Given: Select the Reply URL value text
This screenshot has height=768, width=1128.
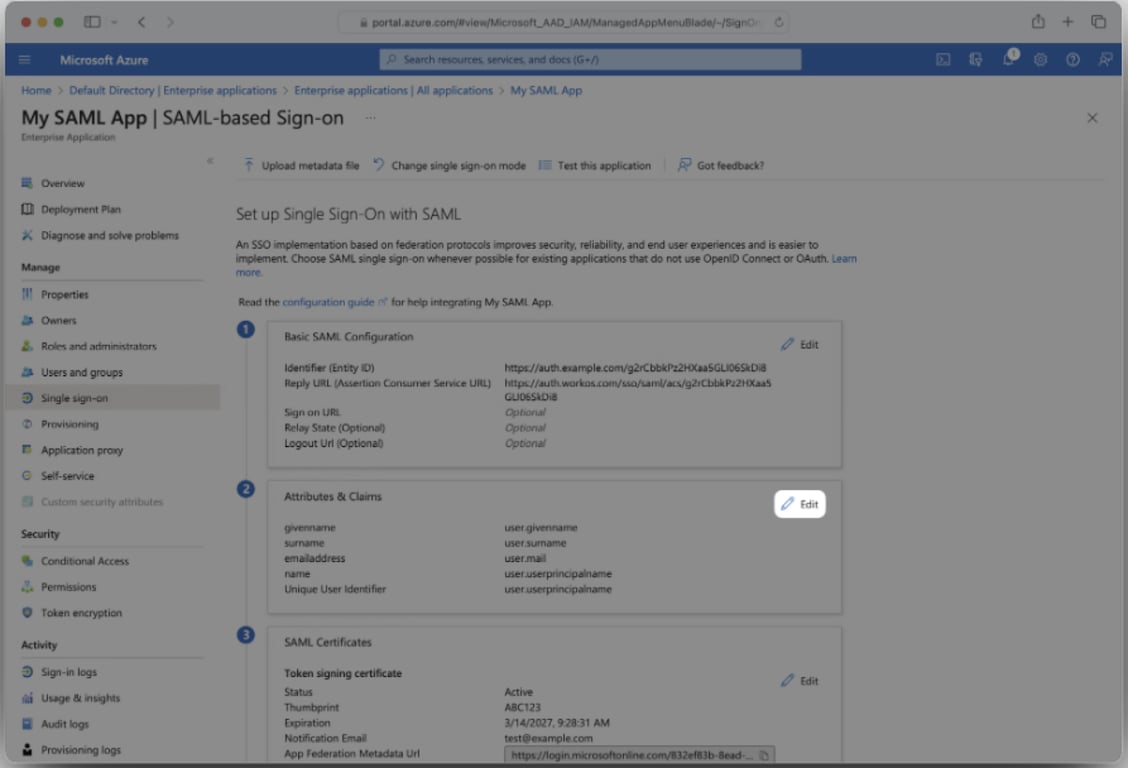Looking at the screenshot, I should pyautogui.click(x=638, y=390).
